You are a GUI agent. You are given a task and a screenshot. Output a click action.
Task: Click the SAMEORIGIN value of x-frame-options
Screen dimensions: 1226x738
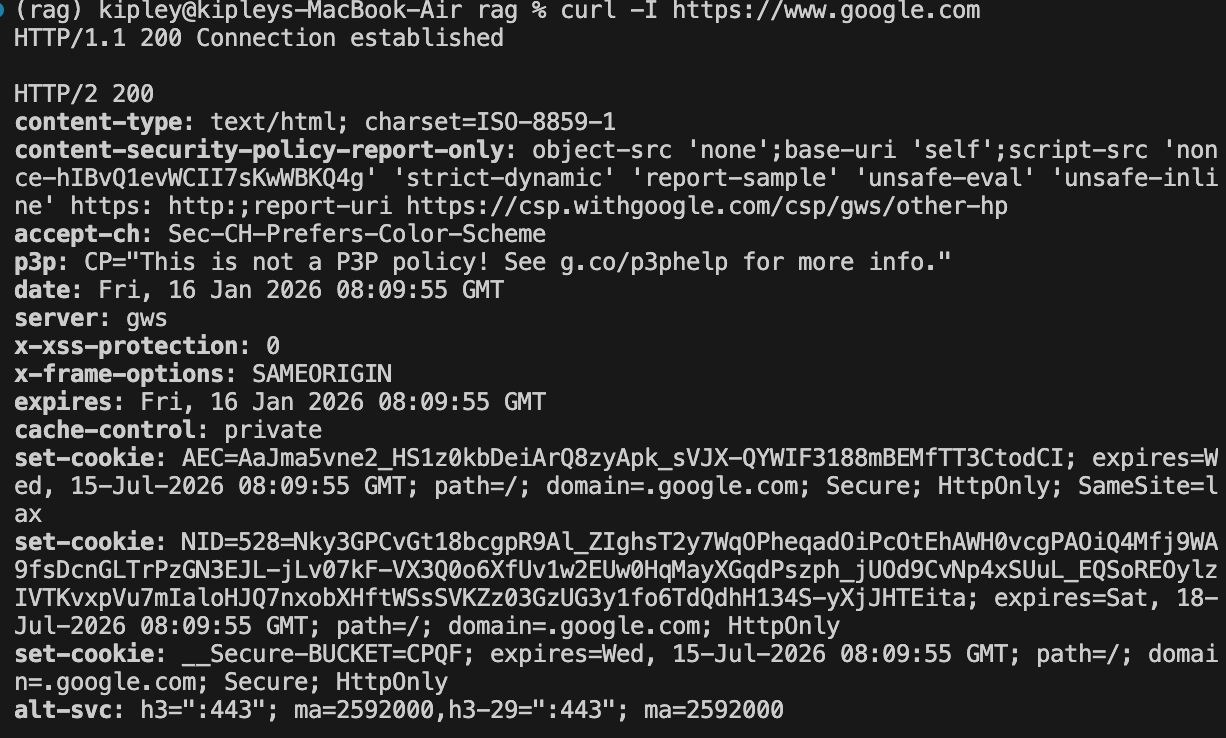point(322,374)
